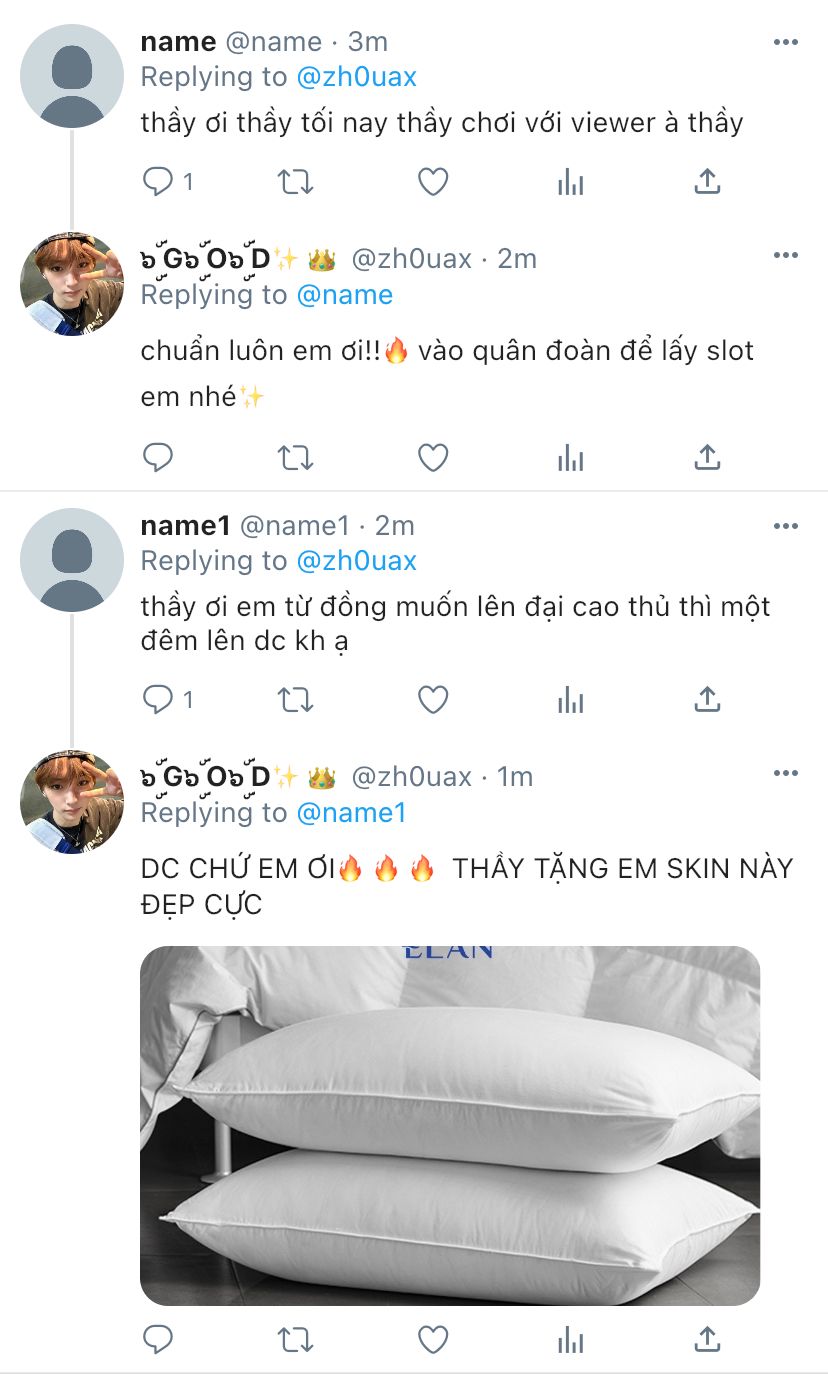828x1374 pixels.
Task: Share the pillow image tweet
Action: (x=707, y=1338)
